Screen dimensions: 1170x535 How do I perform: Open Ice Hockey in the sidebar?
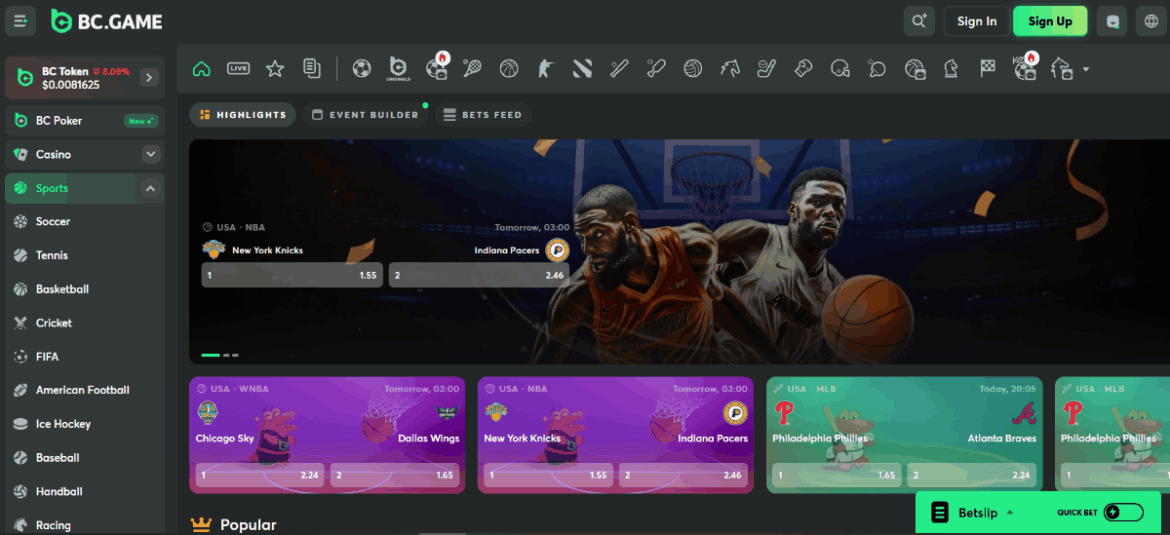[x=84, y=424]
